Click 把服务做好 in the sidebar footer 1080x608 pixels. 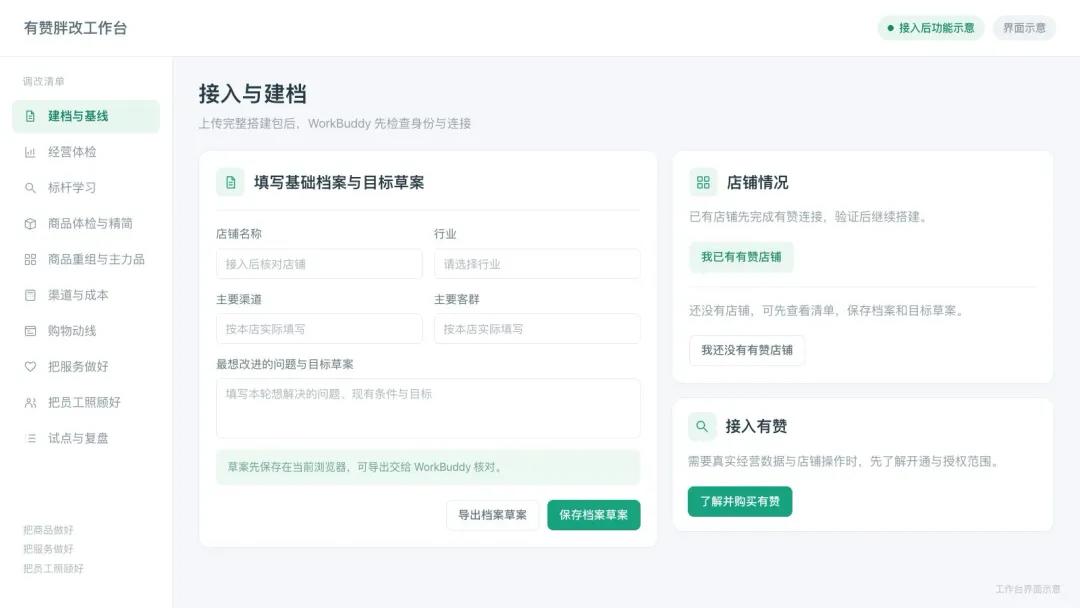[x=48, y=549]
